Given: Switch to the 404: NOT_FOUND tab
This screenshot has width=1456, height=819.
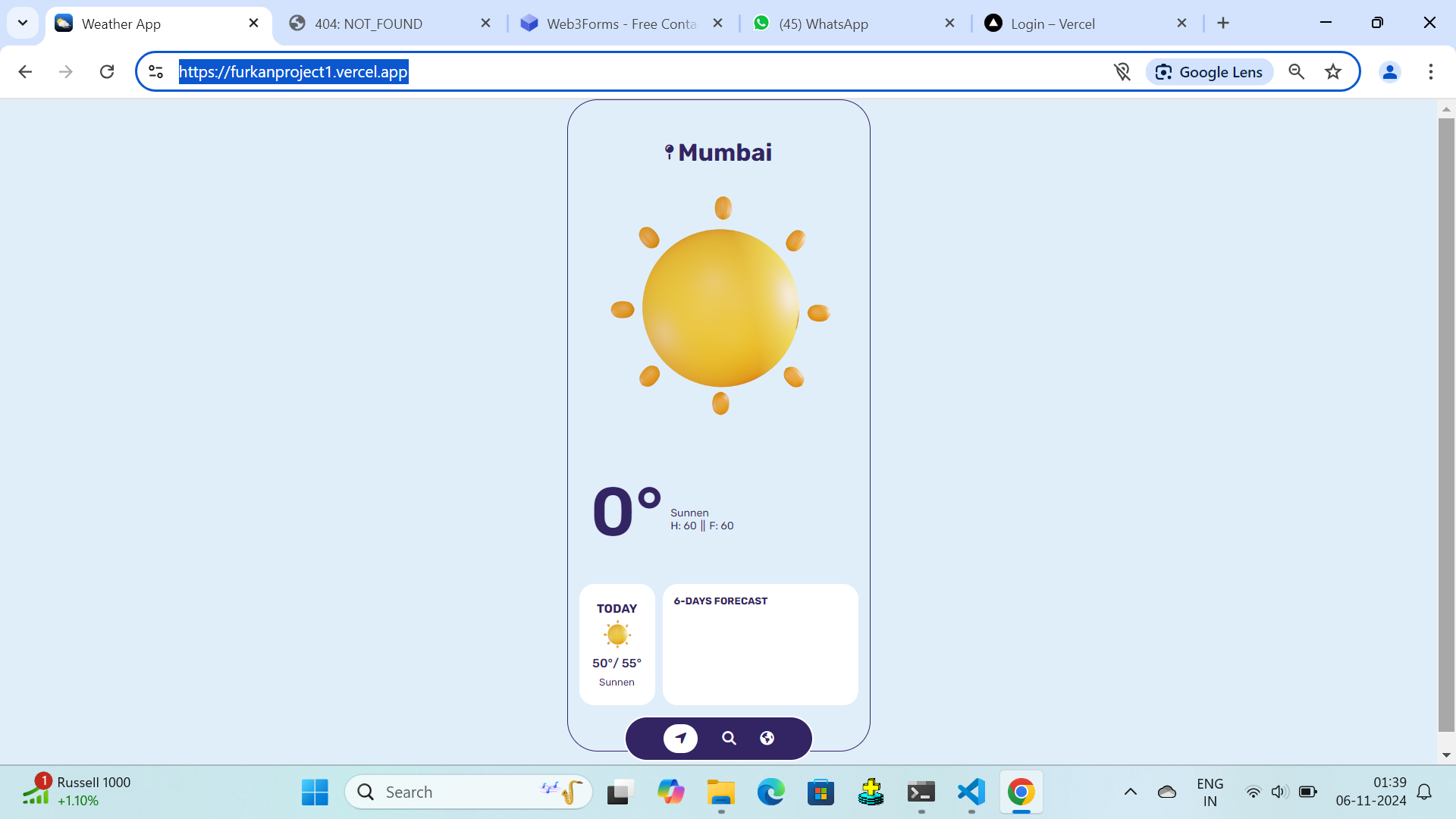Looking at the screenshot, I should (x=369, y=24).
